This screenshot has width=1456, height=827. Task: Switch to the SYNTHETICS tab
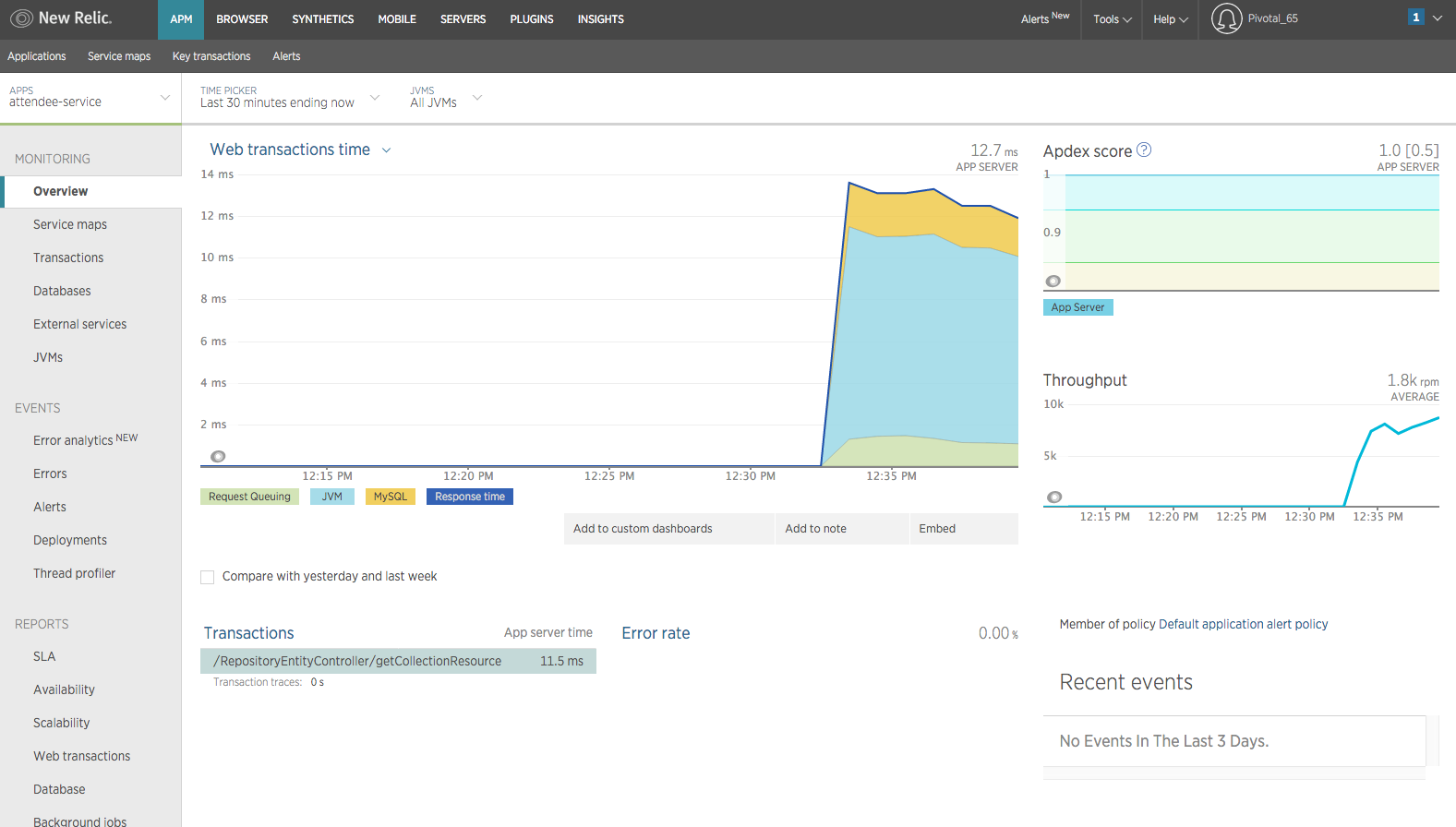pos(323,19)
